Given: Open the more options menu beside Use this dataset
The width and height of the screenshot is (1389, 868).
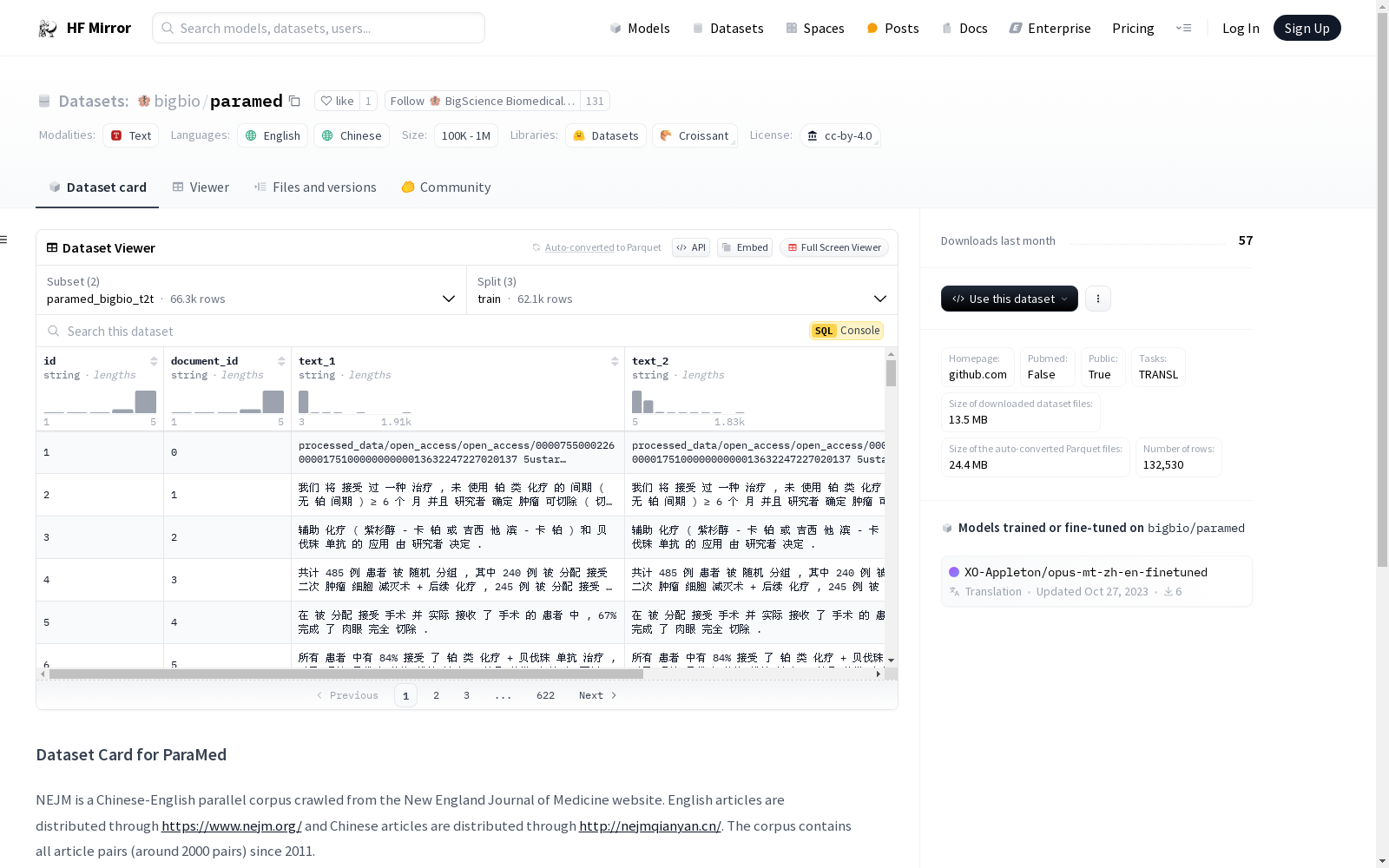Looking at the screenshot, I should [1098, 299].
